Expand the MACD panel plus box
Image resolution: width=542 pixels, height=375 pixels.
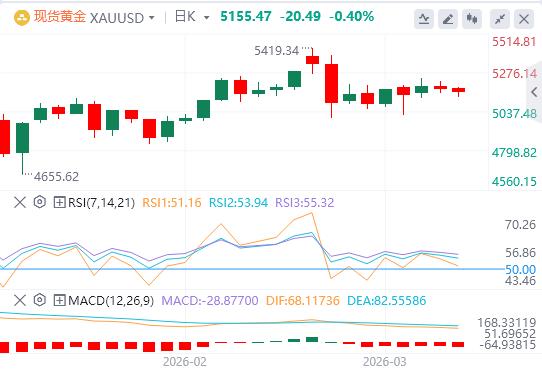[59, 300]
